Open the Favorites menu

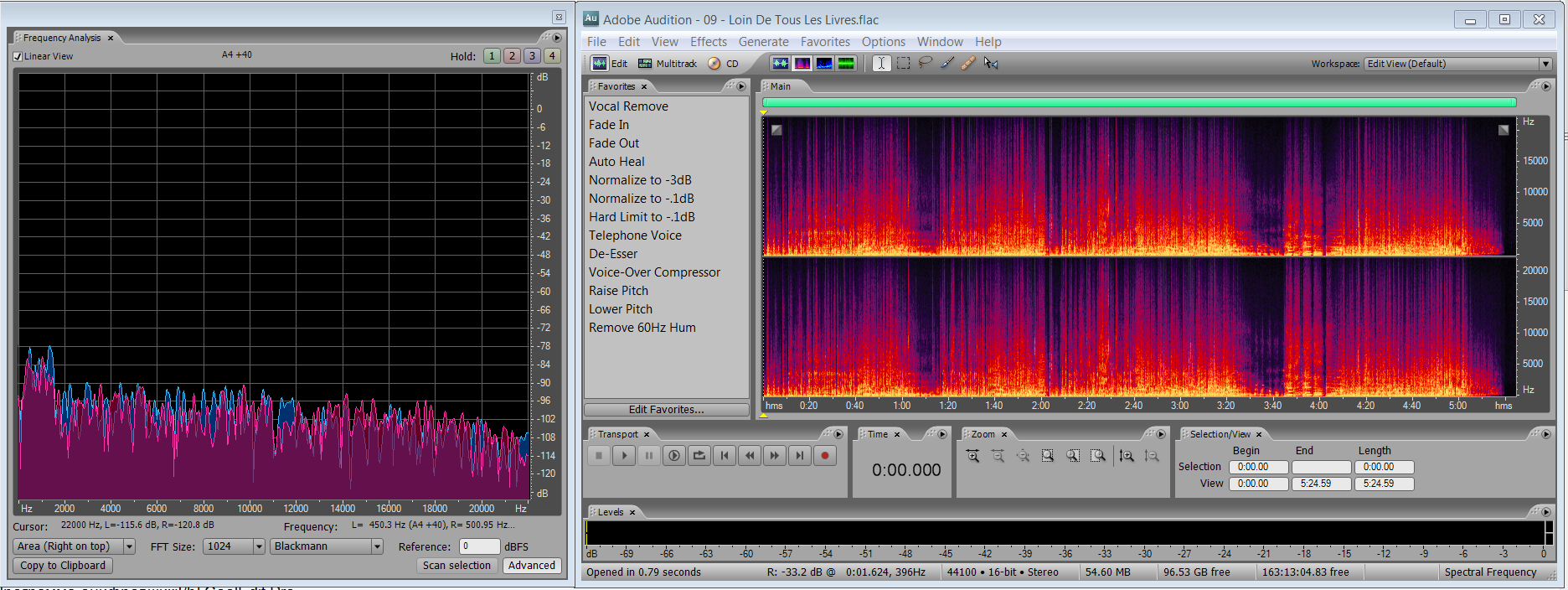point(825,42)
